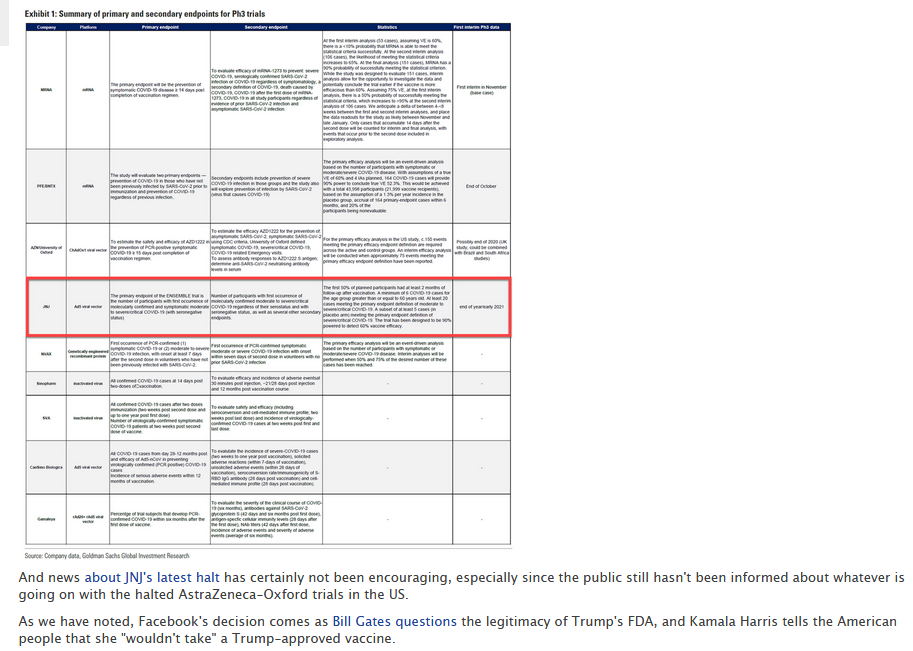Open the "about JNJ's latest halt" link
The height and width of the screenshot is (651, 913).
pyautogui.click(x=152, y=578)
